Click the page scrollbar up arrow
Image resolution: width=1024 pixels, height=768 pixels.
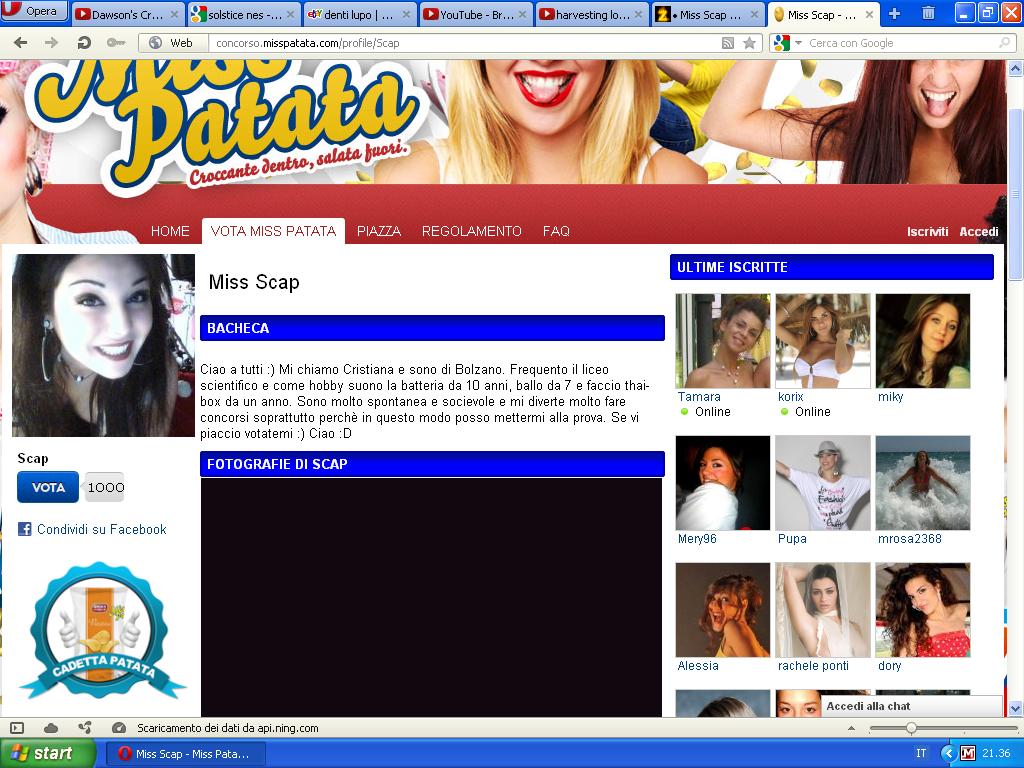coord(1016,68)
